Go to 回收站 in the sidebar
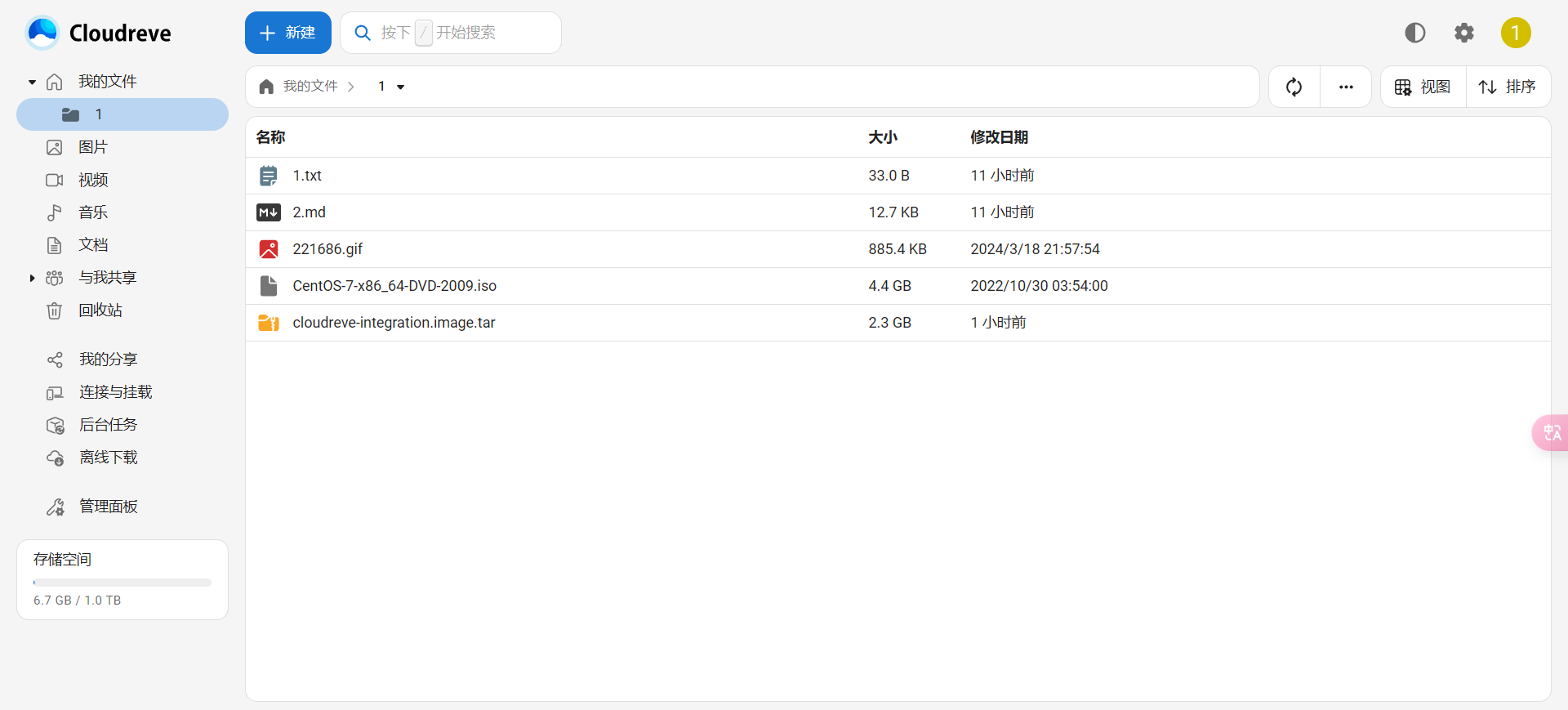 pyautogui.click(x=100, y=310)
